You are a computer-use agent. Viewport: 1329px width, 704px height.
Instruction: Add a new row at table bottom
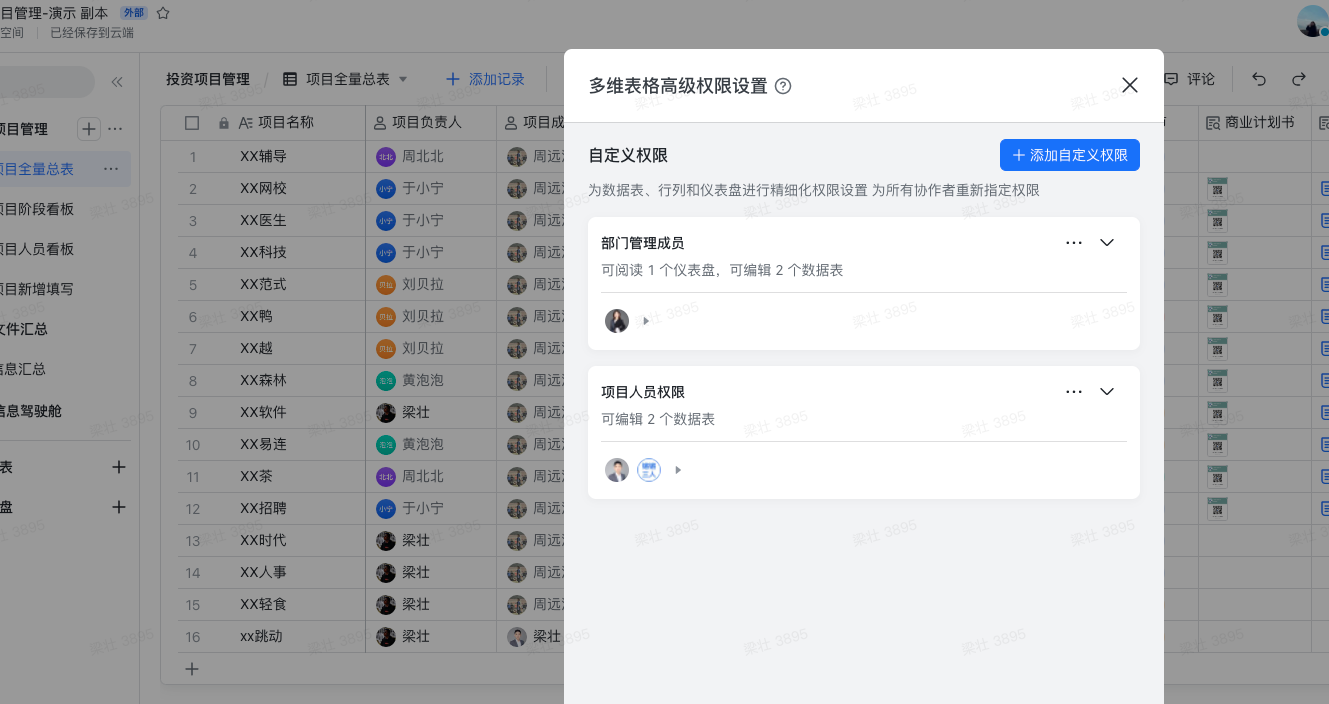pos(192,669)
